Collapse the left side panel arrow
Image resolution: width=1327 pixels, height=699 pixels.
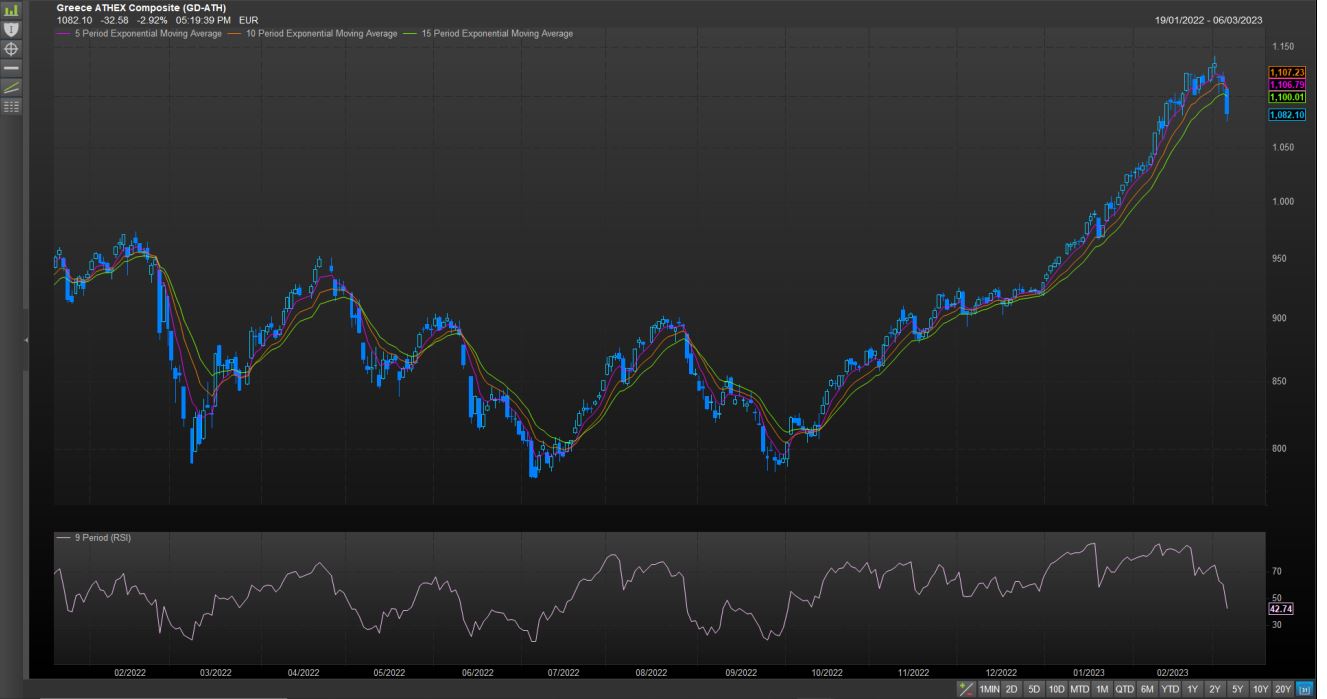(27, 341)
